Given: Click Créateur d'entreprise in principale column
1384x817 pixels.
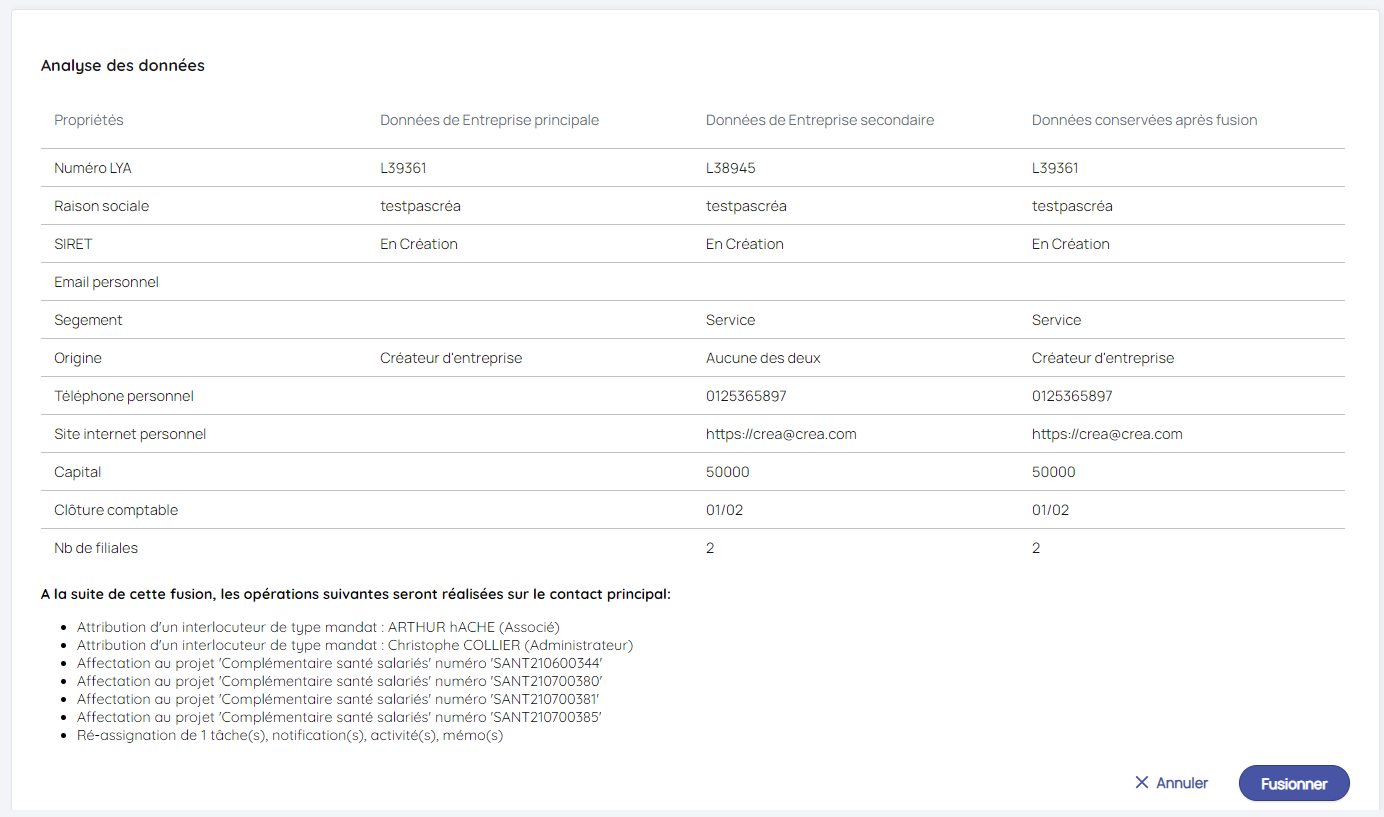Looking at the screenshot, I should click(x=451, y=358).
